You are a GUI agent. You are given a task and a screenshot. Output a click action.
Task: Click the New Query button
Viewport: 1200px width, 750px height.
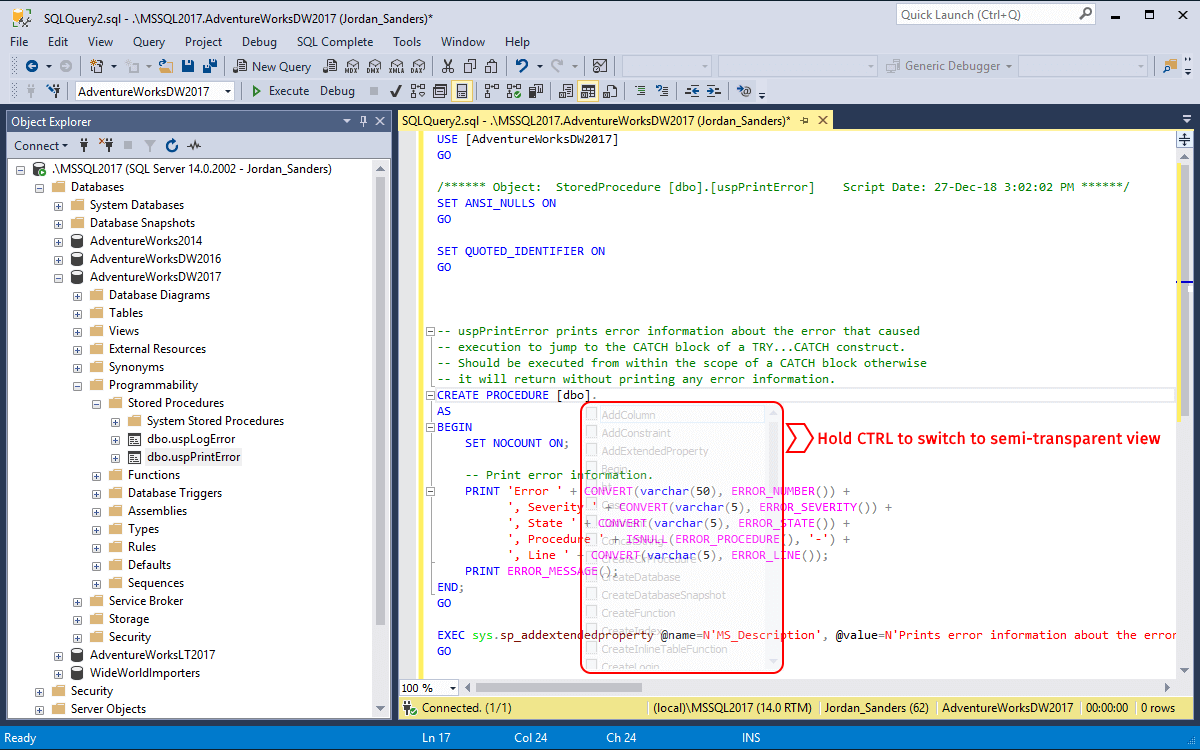click(272, 66)
